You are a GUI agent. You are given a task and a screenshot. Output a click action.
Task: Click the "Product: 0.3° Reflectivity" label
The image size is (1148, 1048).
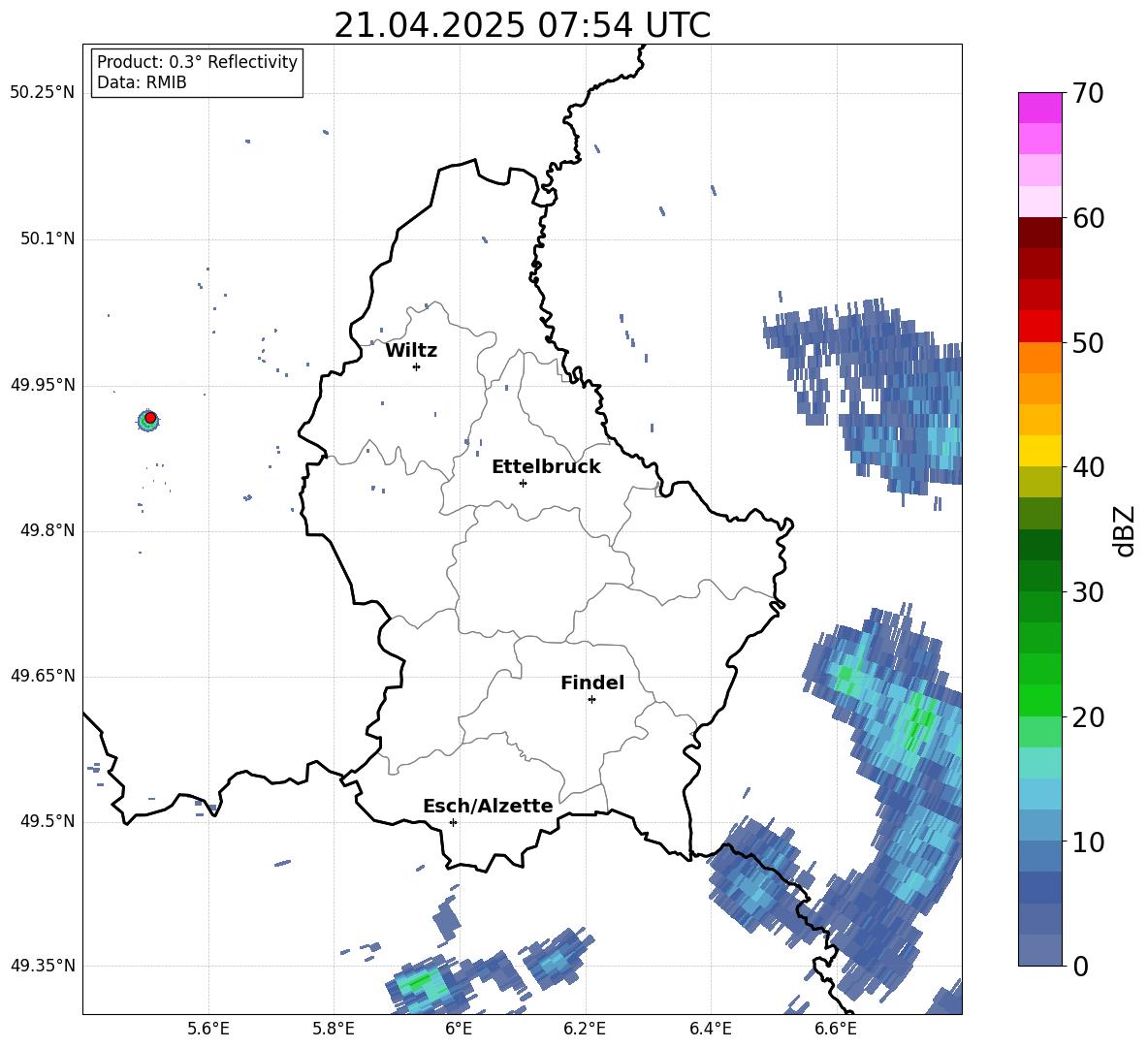point(197,62)
